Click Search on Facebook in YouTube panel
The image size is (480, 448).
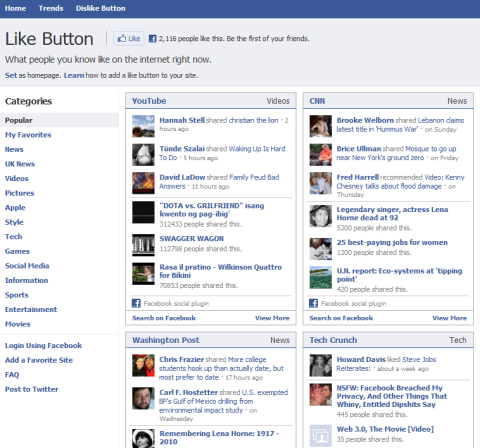(x=164, y=318)
